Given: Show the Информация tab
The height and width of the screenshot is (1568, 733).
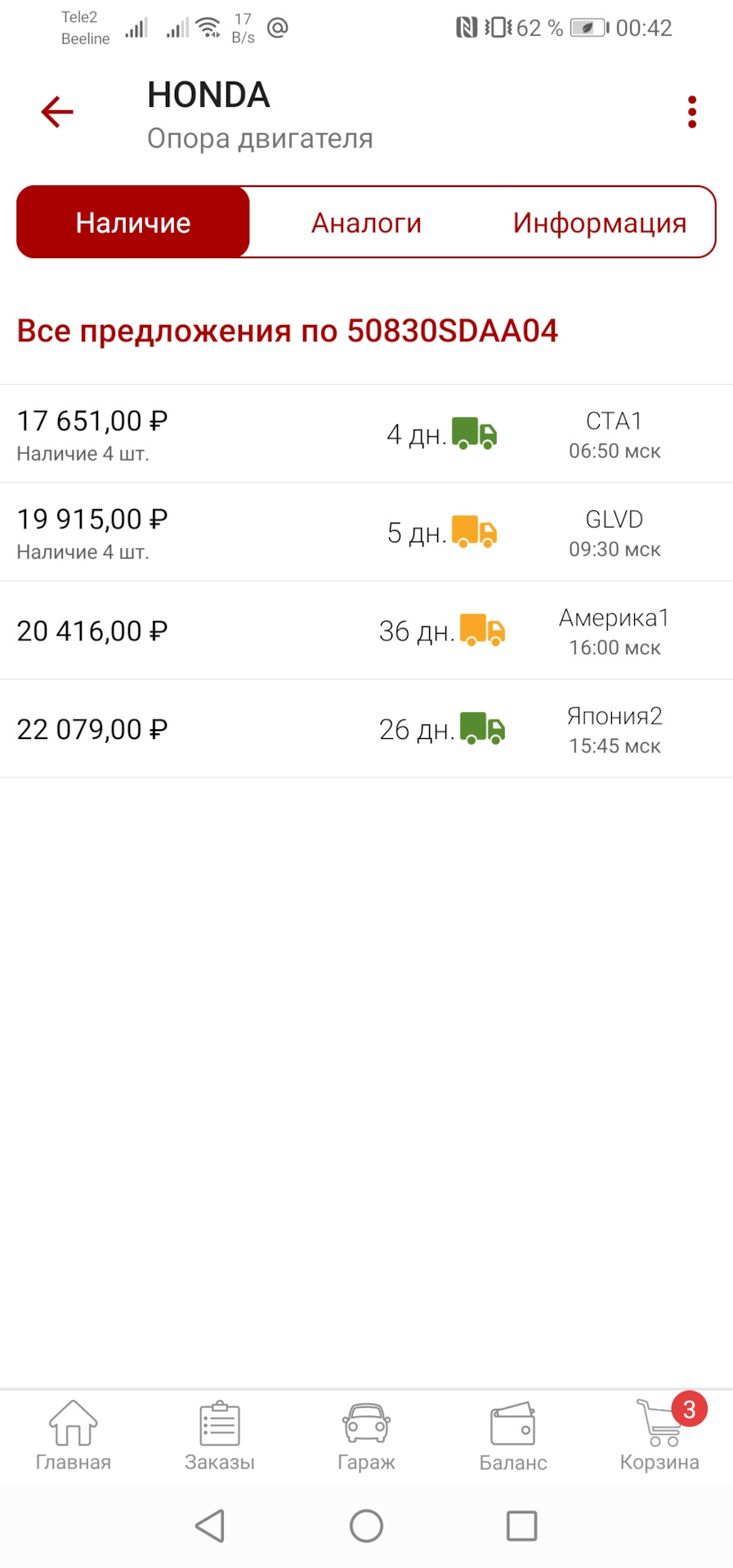Looking at the screenshot, I should pos(599,222).
